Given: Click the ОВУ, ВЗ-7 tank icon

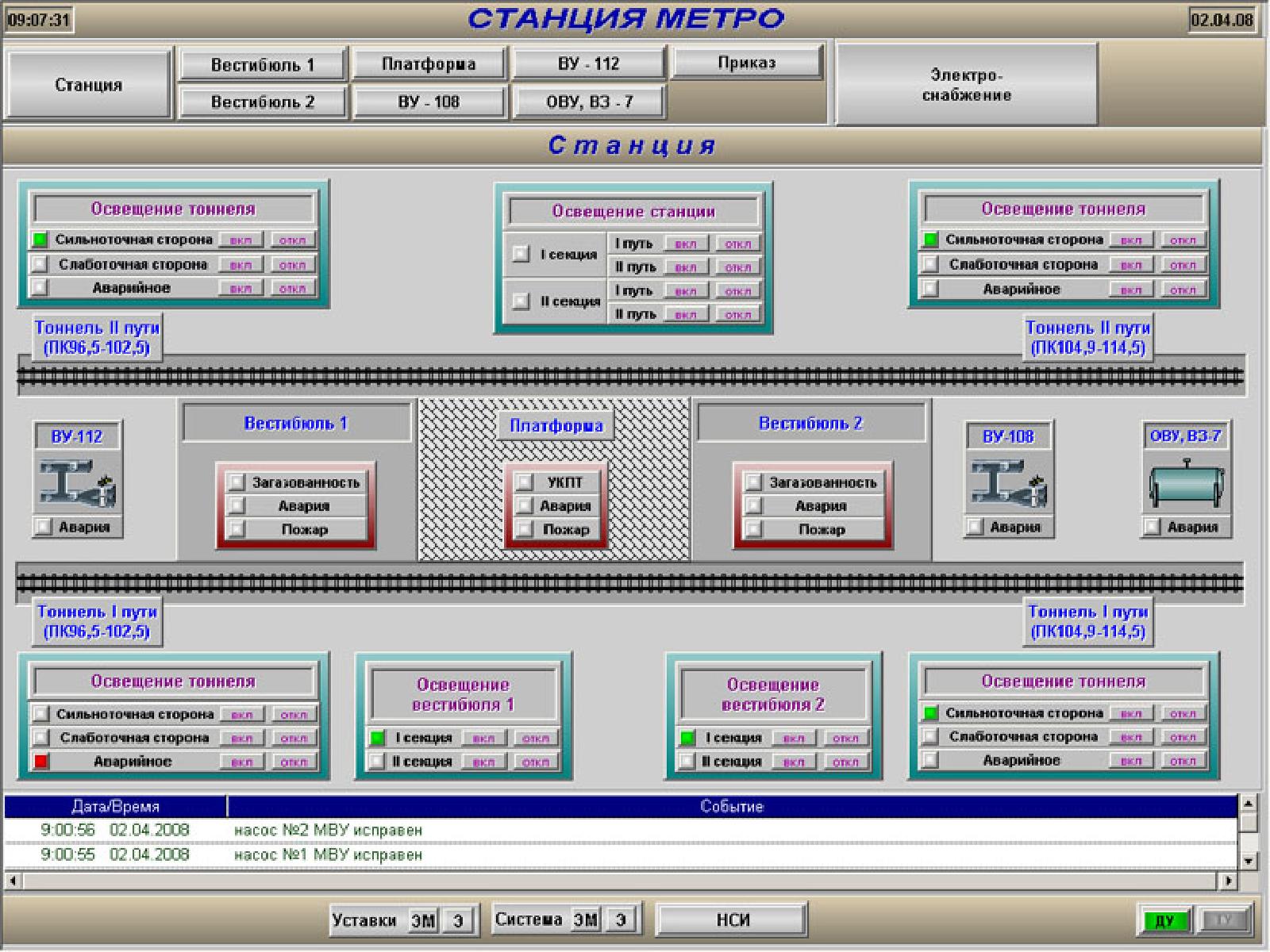Looking at the screenshot, I should [1186, 483].
